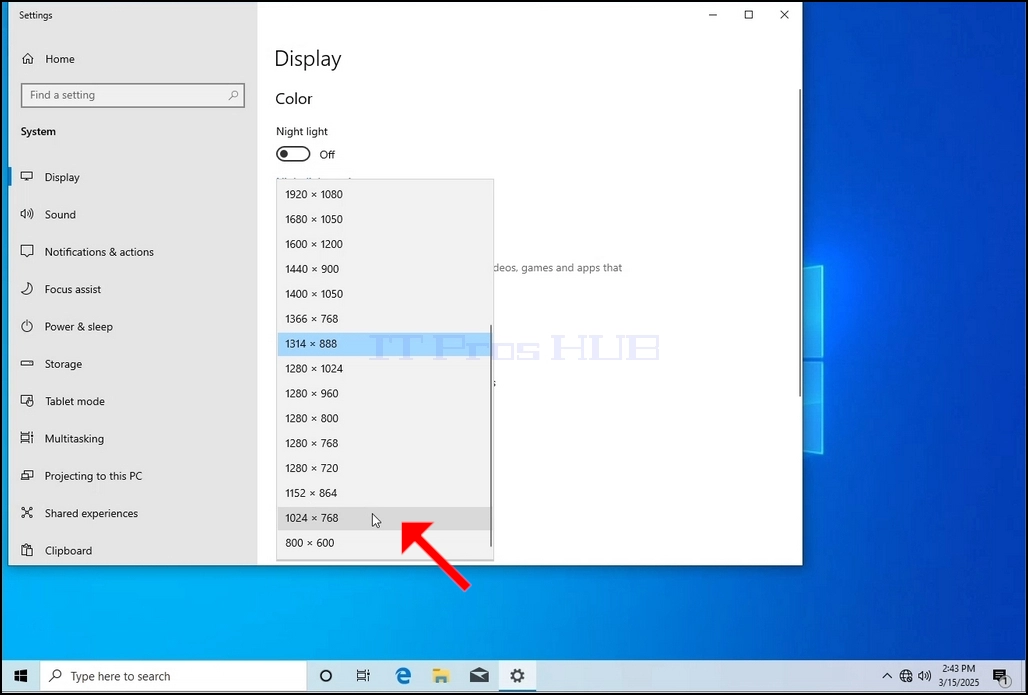Click the resolution list scrollbar
This screenshot has height=695, width=1028.
pyautogui.click(x=491, y=435)
